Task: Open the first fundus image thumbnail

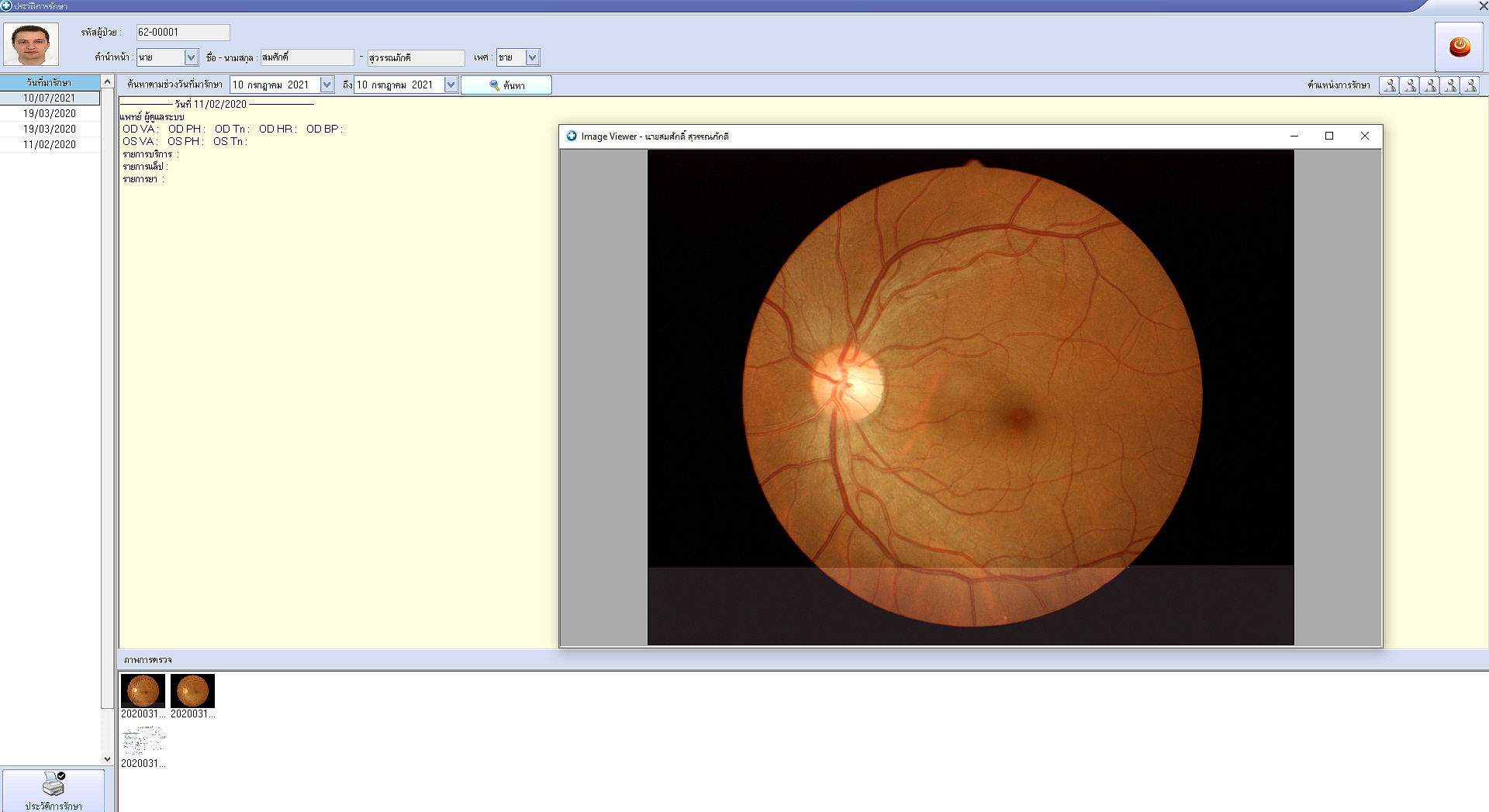Action: click(143, 690)
